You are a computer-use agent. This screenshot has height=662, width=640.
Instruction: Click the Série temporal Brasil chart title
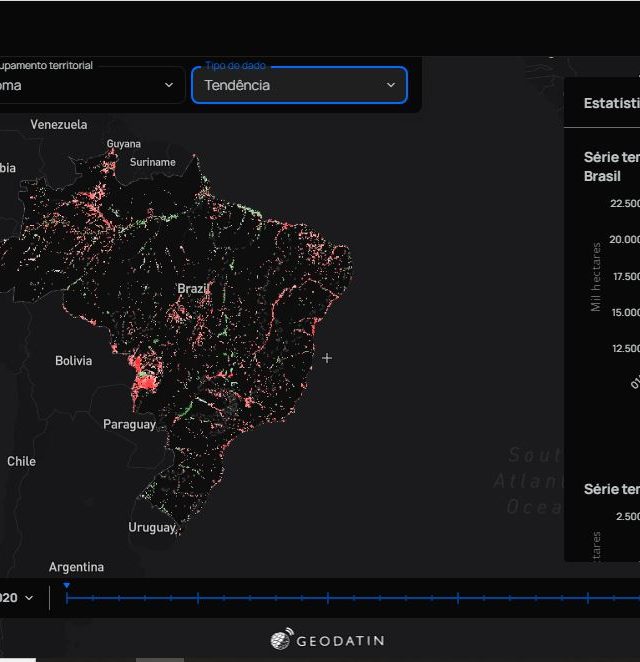(x=611, y=166)
